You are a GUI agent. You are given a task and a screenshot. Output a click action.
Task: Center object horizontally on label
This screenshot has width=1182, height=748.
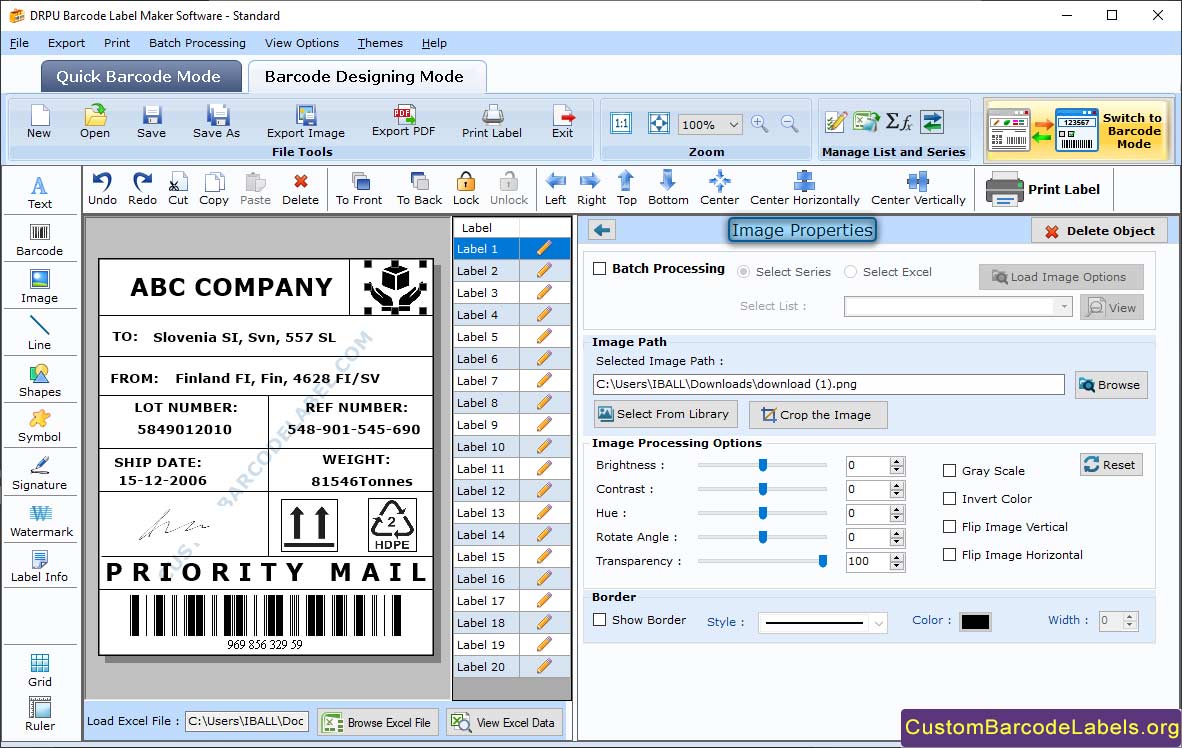pos(804,188)
